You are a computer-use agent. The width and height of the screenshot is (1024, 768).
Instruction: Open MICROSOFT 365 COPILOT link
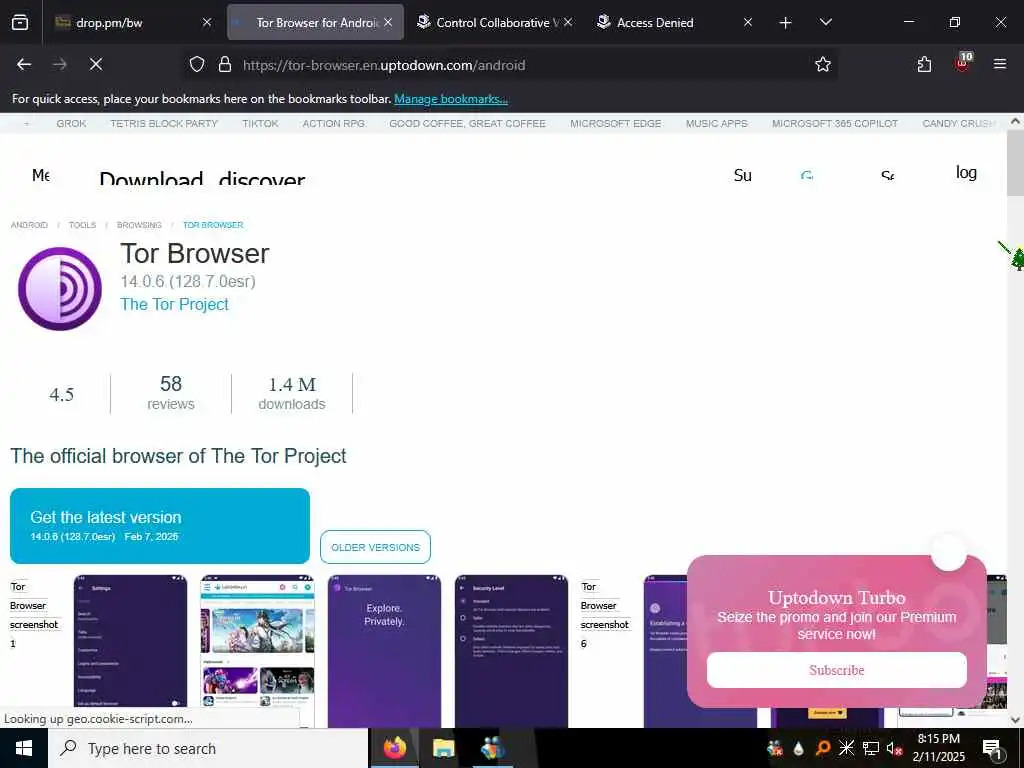tap(835, 123)
